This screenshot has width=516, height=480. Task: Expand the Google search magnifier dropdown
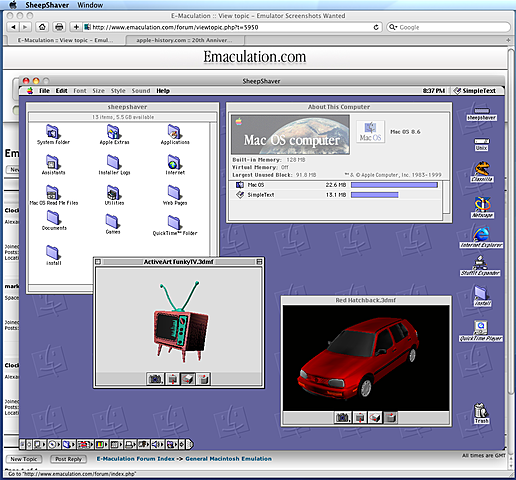click(393, 27)
